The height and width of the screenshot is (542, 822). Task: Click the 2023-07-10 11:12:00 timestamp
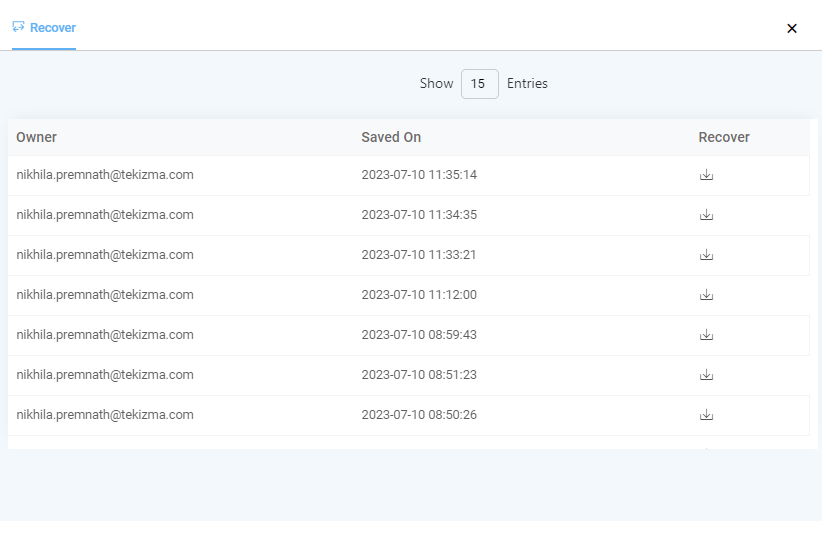click(x=419, y=295)
